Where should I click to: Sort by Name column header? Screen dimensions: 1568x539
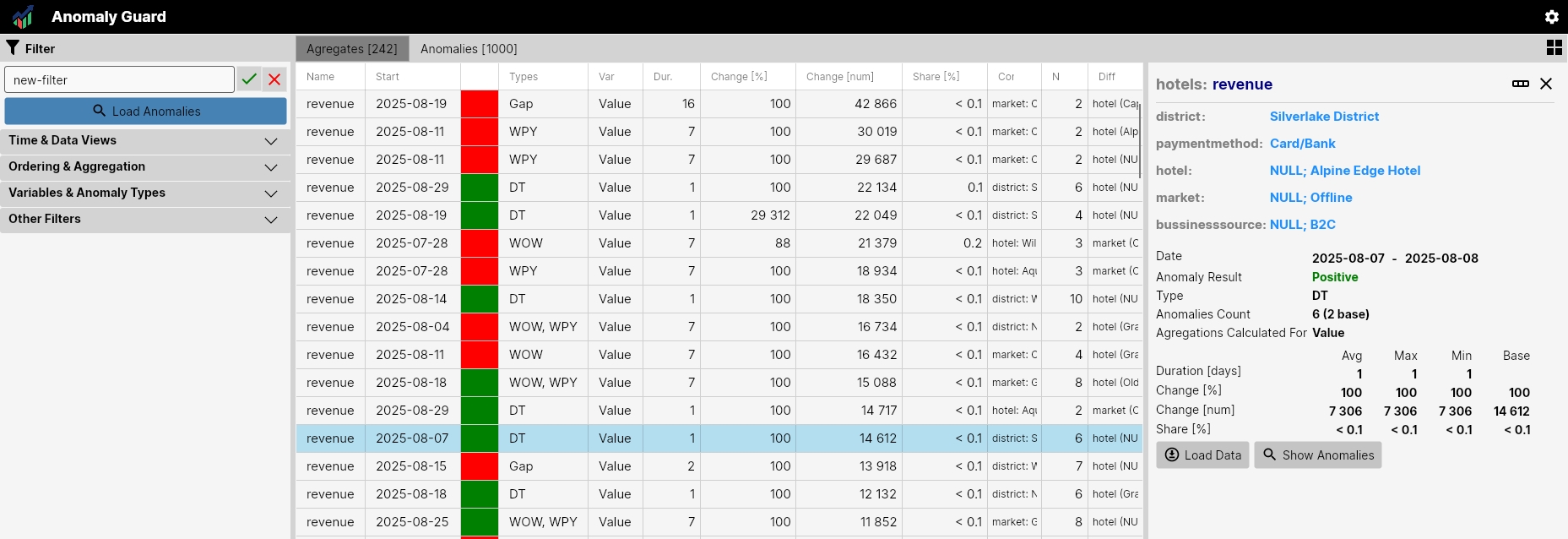coord(330,76)
